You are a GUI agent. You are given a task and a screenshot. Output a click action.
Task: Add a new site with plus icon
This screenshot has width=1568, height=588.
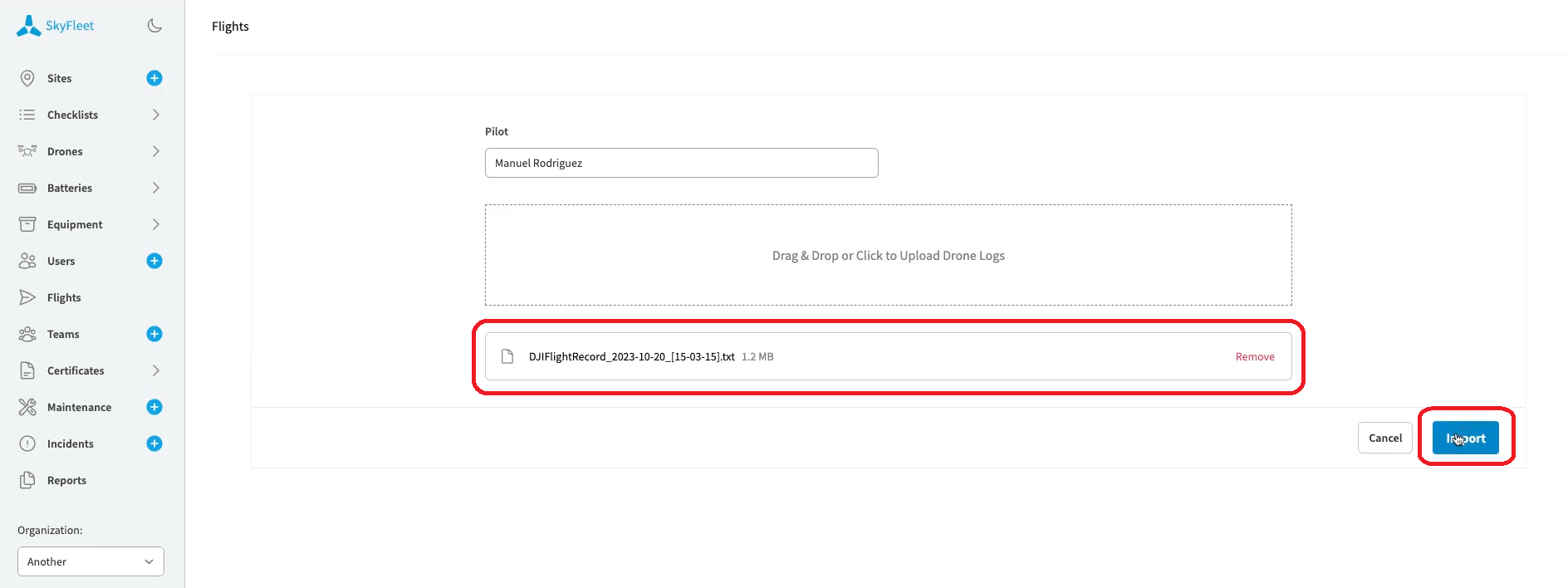pos(154,78)
